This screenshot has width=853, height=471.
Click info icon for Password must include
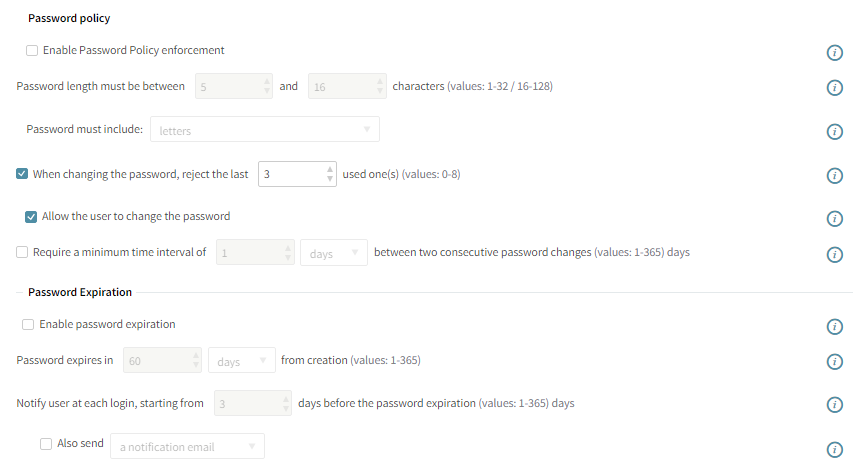point(834,132)
